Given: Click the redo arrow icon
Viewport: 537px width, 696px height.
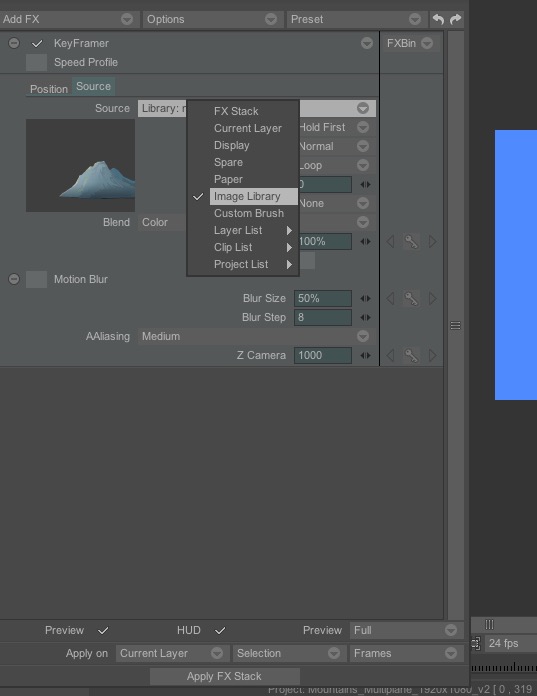Looking at the screenshot, I should pyautogui.click(x=455, y=19).
